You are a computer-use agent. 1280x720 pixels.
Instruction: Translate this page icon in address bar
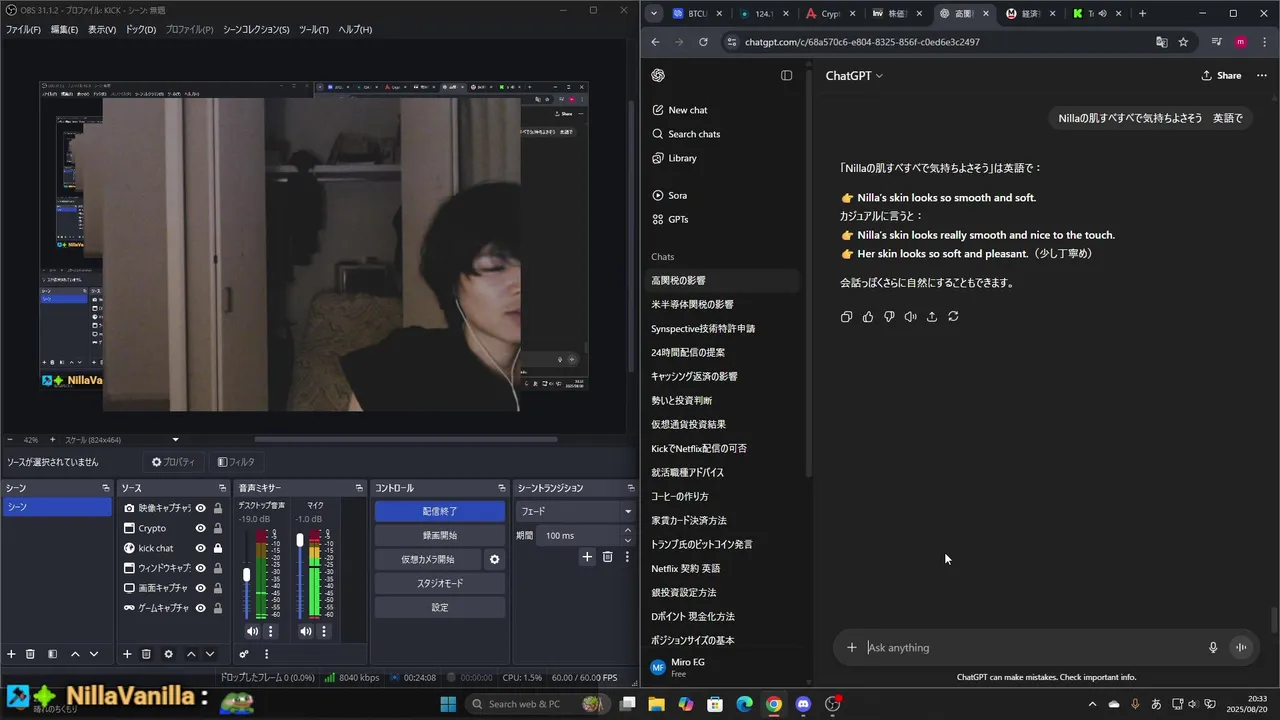(1161, 42)
